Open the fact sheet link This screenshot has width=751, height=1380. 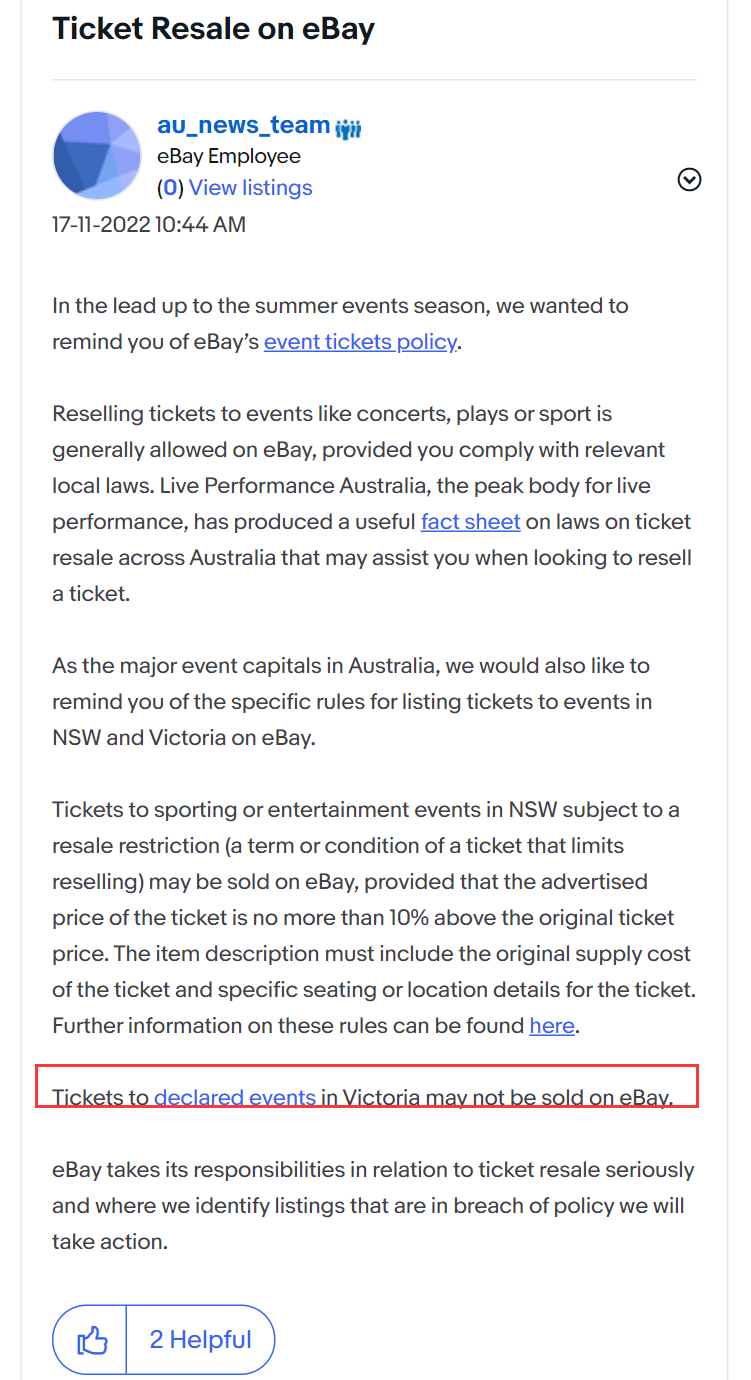click(471, 522)
